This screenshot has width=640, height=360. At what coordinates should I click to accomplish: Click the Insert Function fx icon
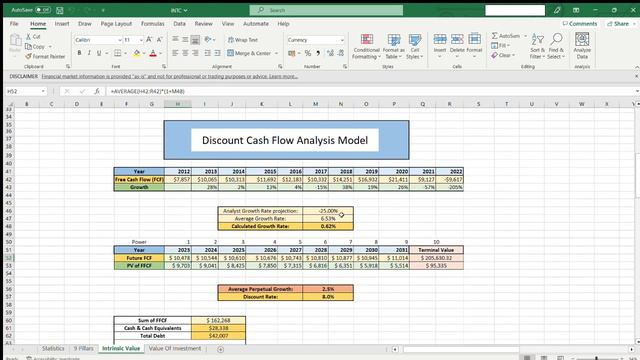coord(97,91)
